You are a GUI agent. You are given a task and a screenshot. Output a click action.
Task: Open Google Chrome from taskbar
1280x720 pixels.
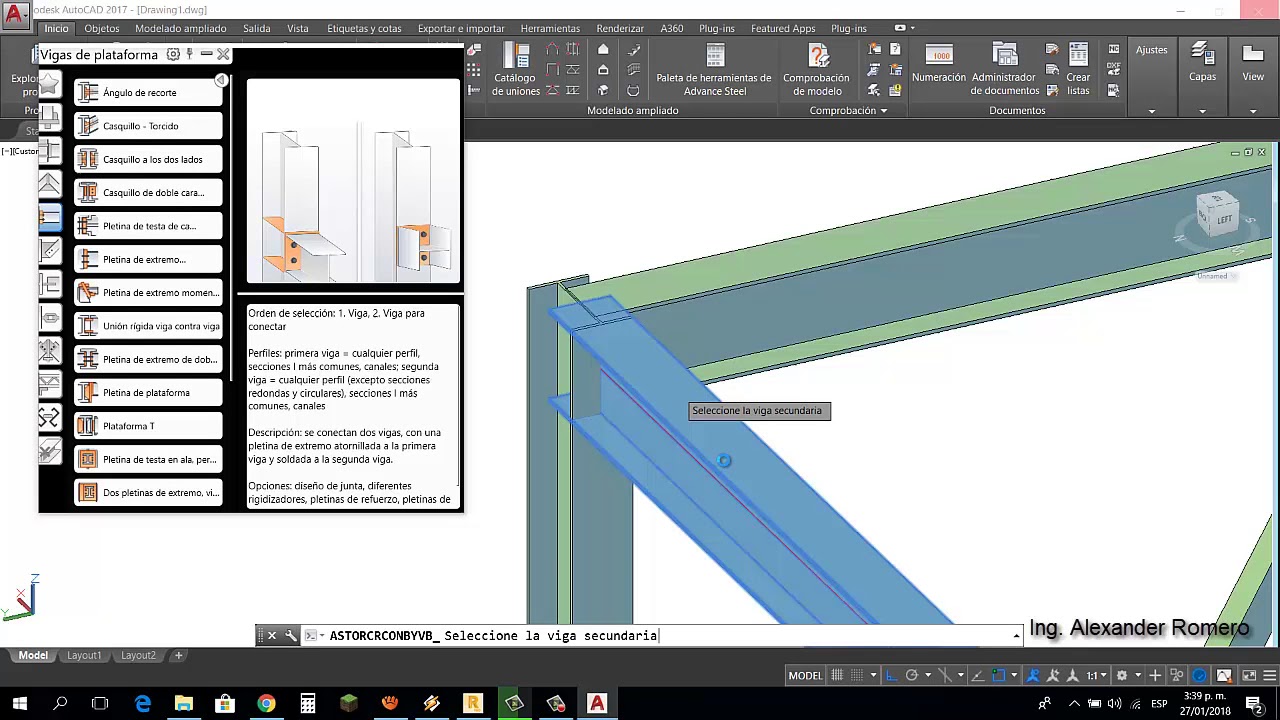tap(266, 704)
